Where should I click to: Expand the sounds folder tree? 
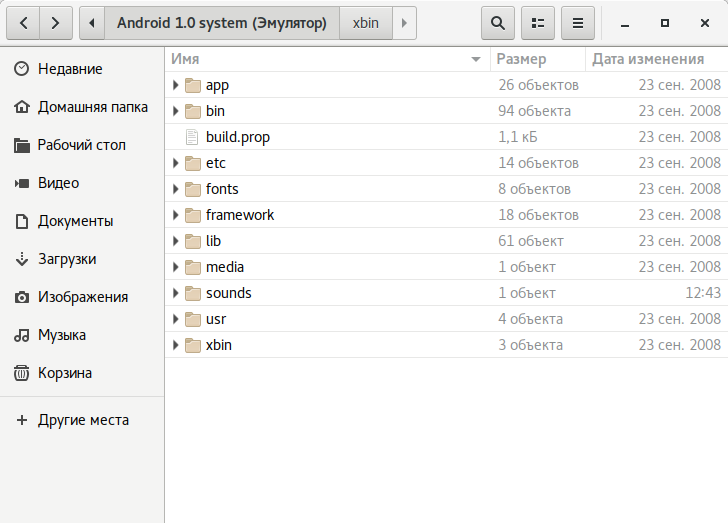pos(176,293)
